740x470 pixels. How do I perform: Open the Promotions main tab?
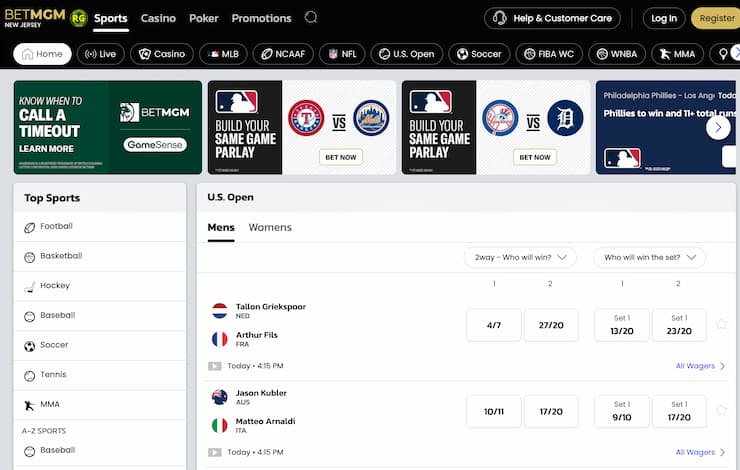point(261,18)
